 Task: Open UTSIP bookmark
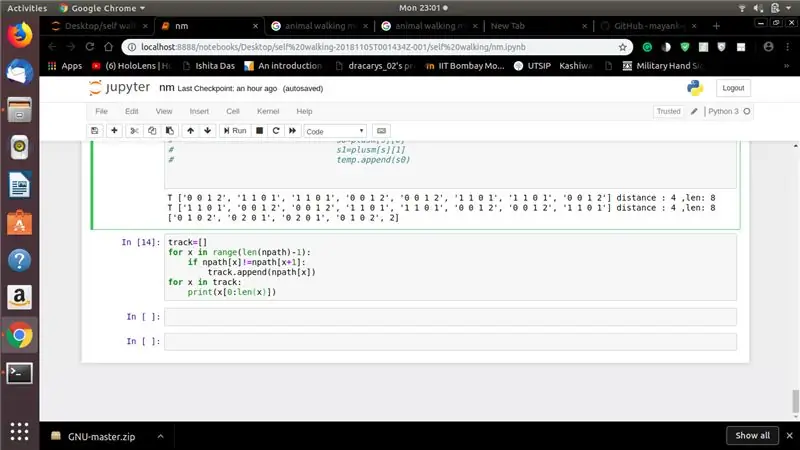(x=532, y=66)
